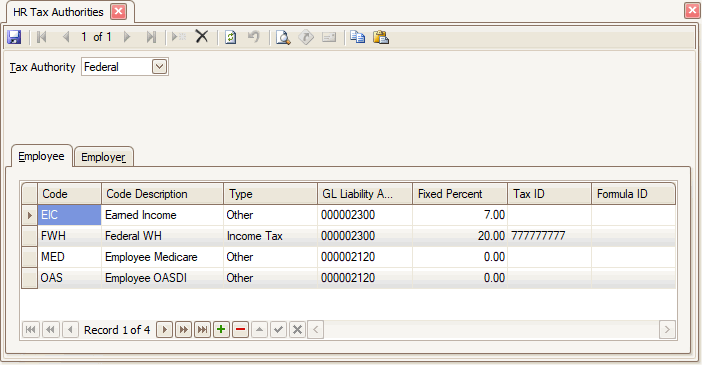This screenshot has width=702, height=365.
Task: Delete record using the X toolbar icon
Action: tap(202, 36)
